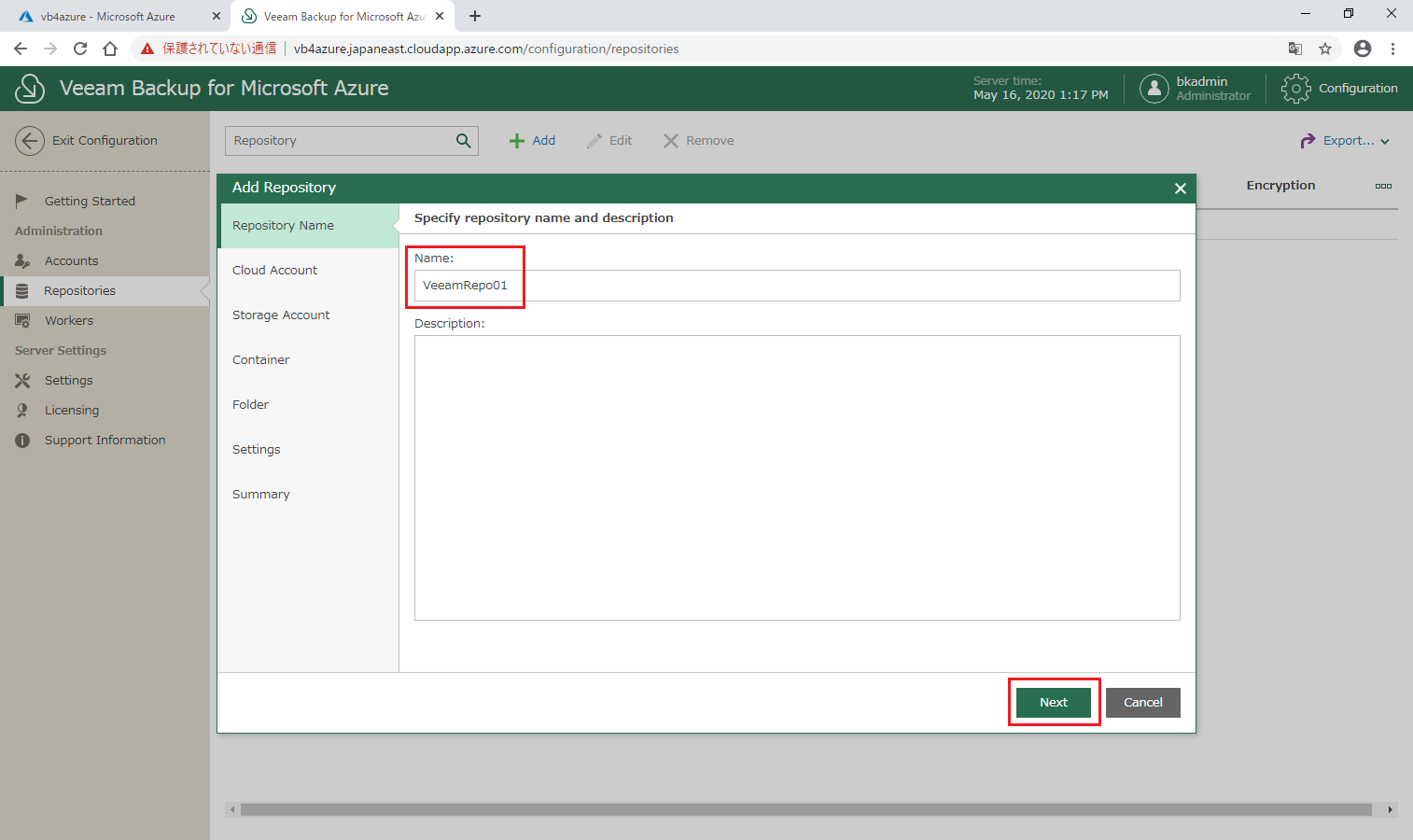Click the Exit Configuration back arrow icon
Viewport: 1413px width, 840px height.
[x=30, y=141]
